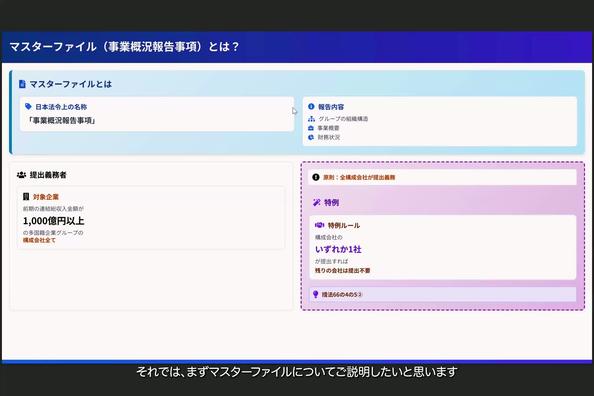Click the info icon beside 報告内容

311,106
